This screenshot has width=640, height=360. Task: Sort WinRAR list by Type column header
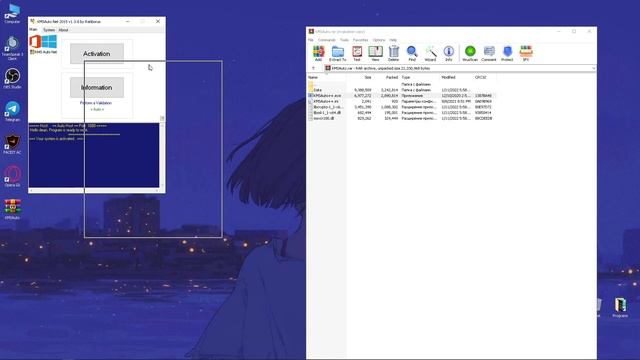click(406, 77)
